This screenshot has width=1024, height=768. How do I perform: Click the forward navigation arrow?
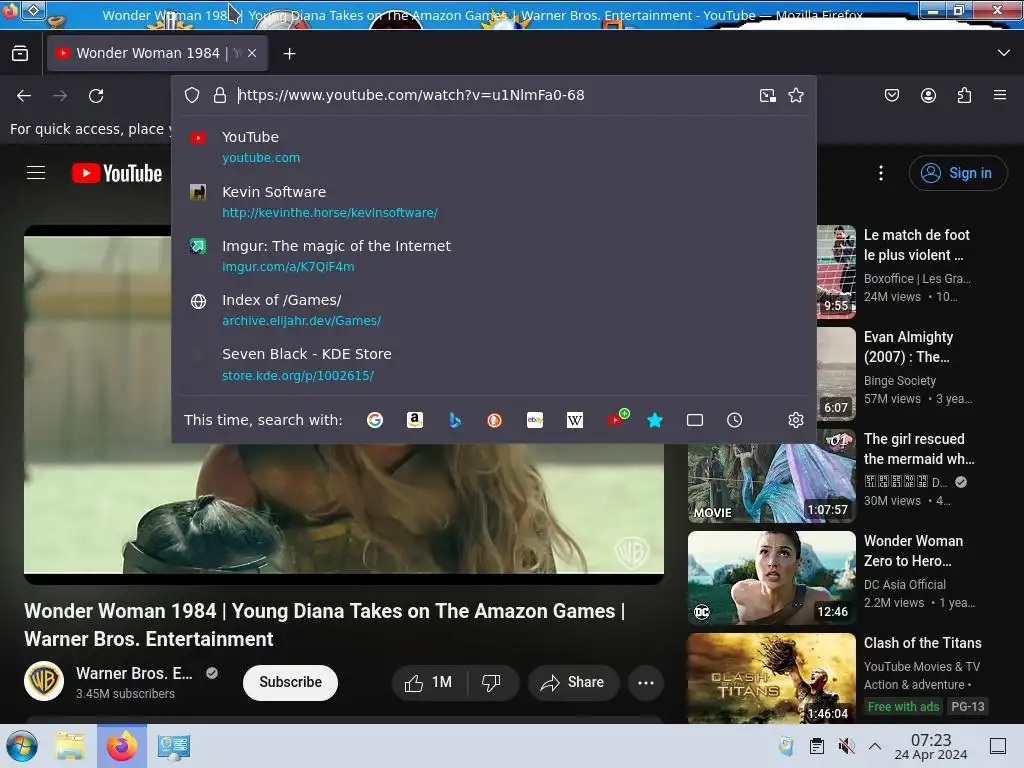[x=60, y=96]
